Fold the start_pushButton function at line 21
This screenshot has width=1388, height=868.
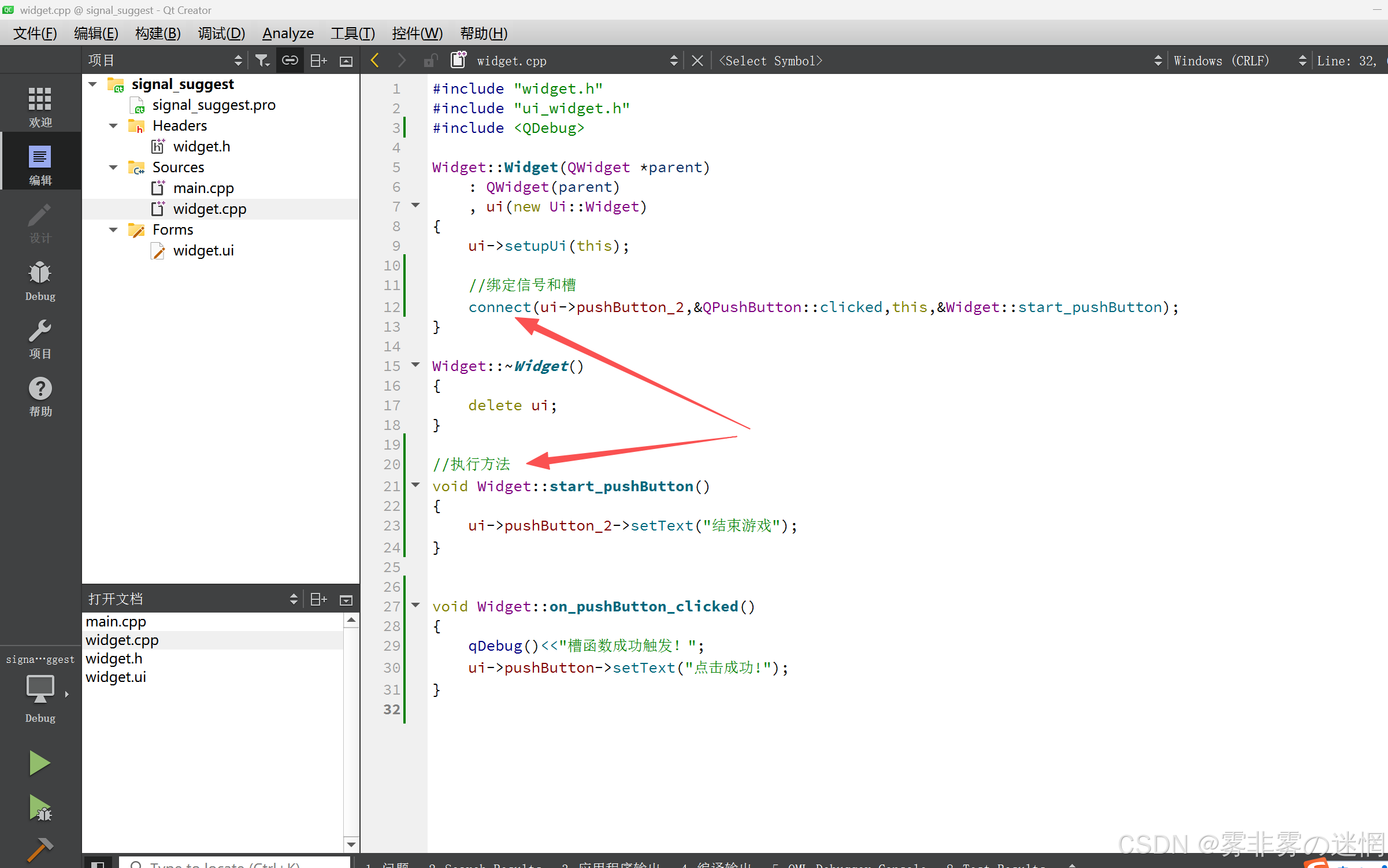click(415, 485)
